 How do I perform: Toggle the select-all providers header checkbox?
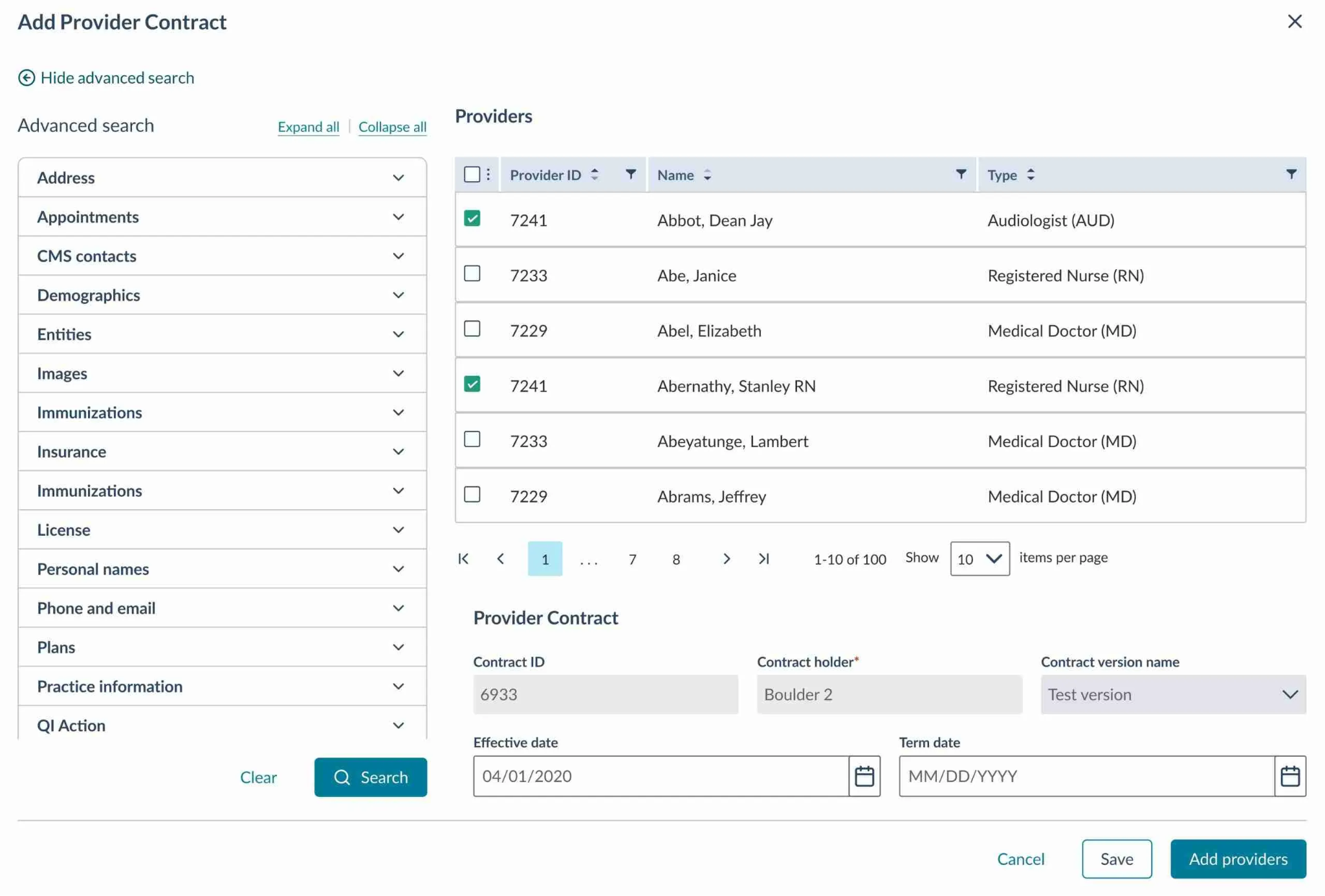pyautogui.click(x=472, y=175)
